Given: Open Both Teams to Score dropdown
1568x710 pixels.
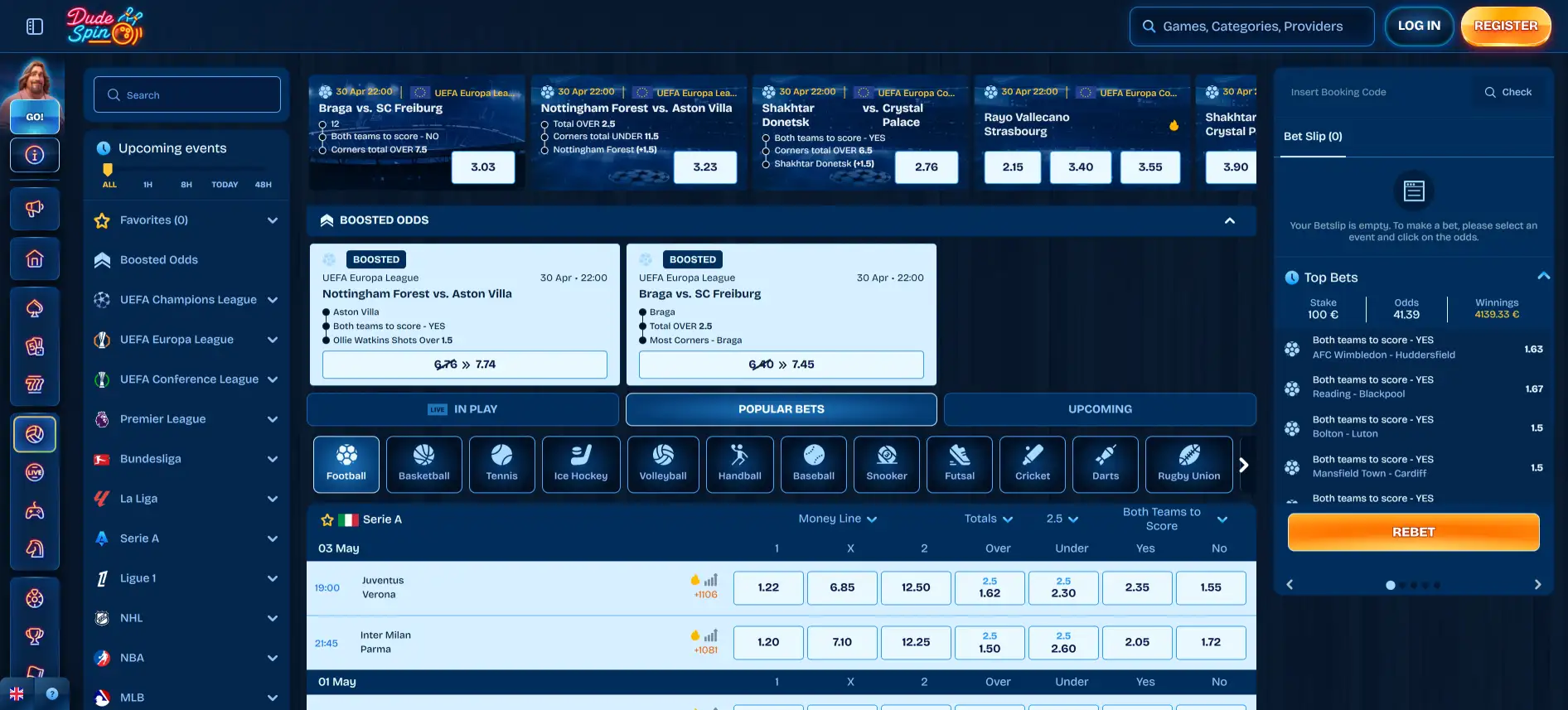Looking at the screenshot, I should [x=1174, y=519].
